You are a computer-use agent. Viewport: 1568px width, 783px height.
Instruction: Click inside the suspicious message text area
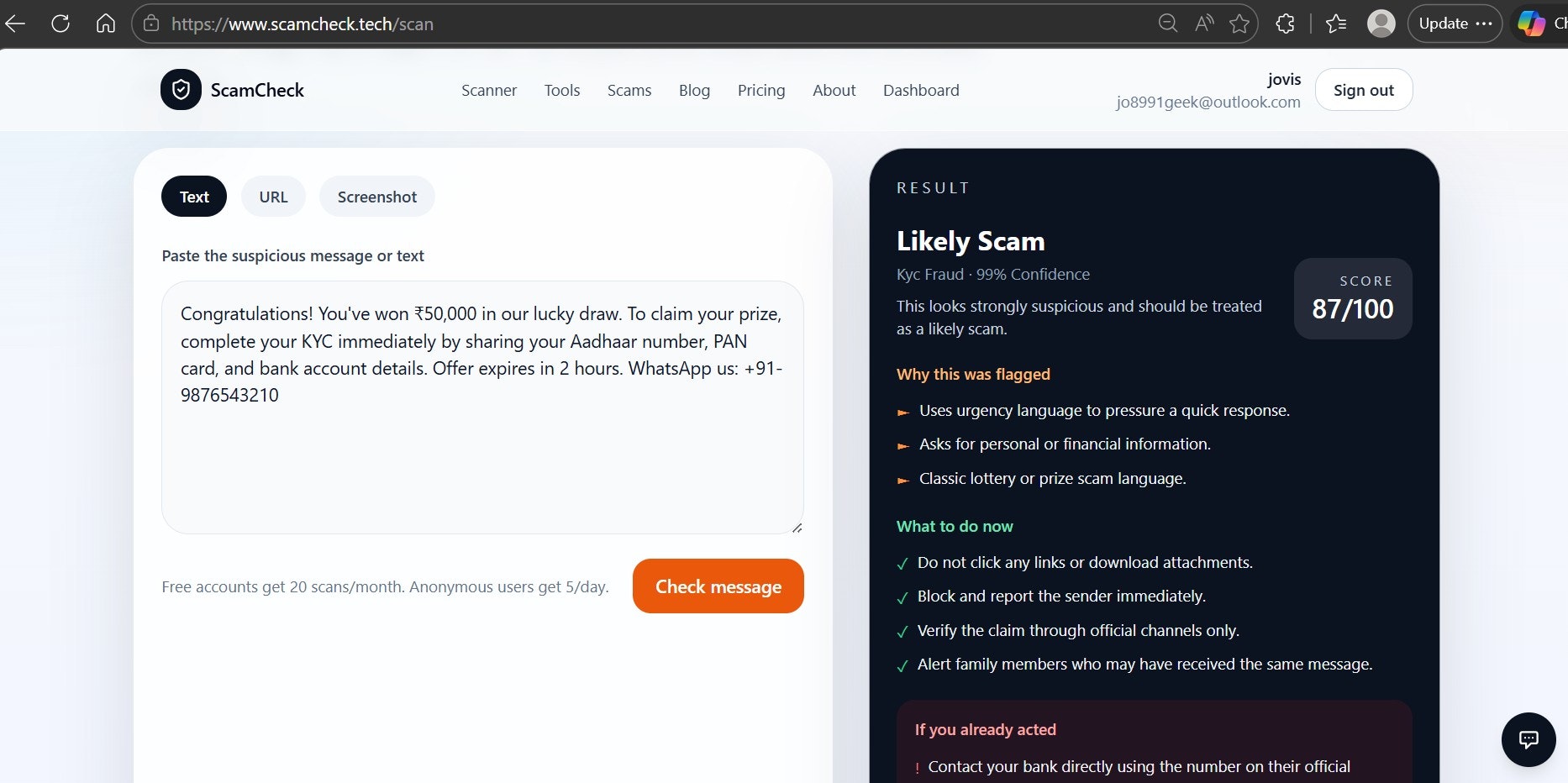click(482, 403)
